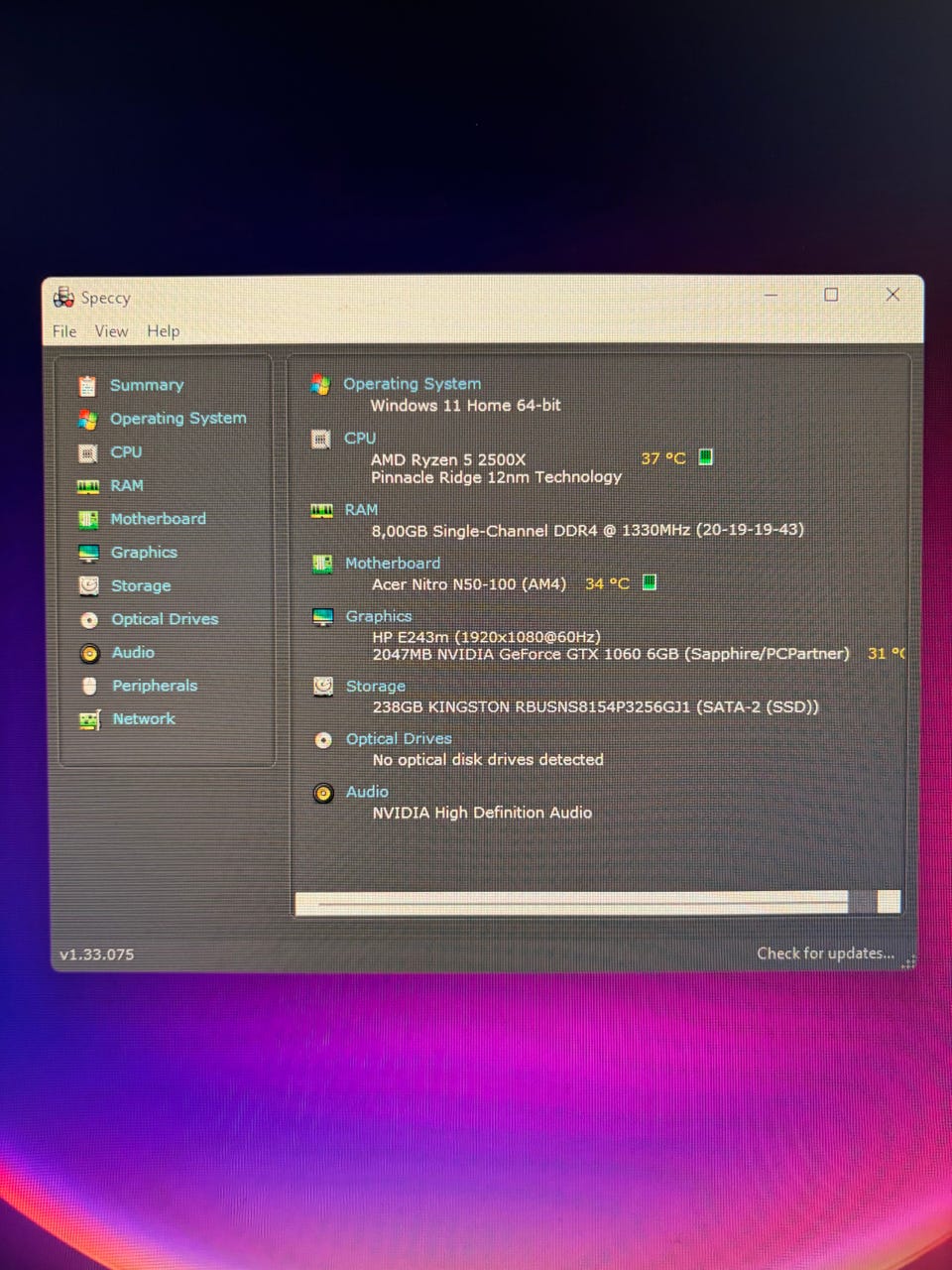Viewport: 952px width, 1270px height.
Task: Click the Operating System Windows flag sidebar icon
Action: tap(88, 420)
